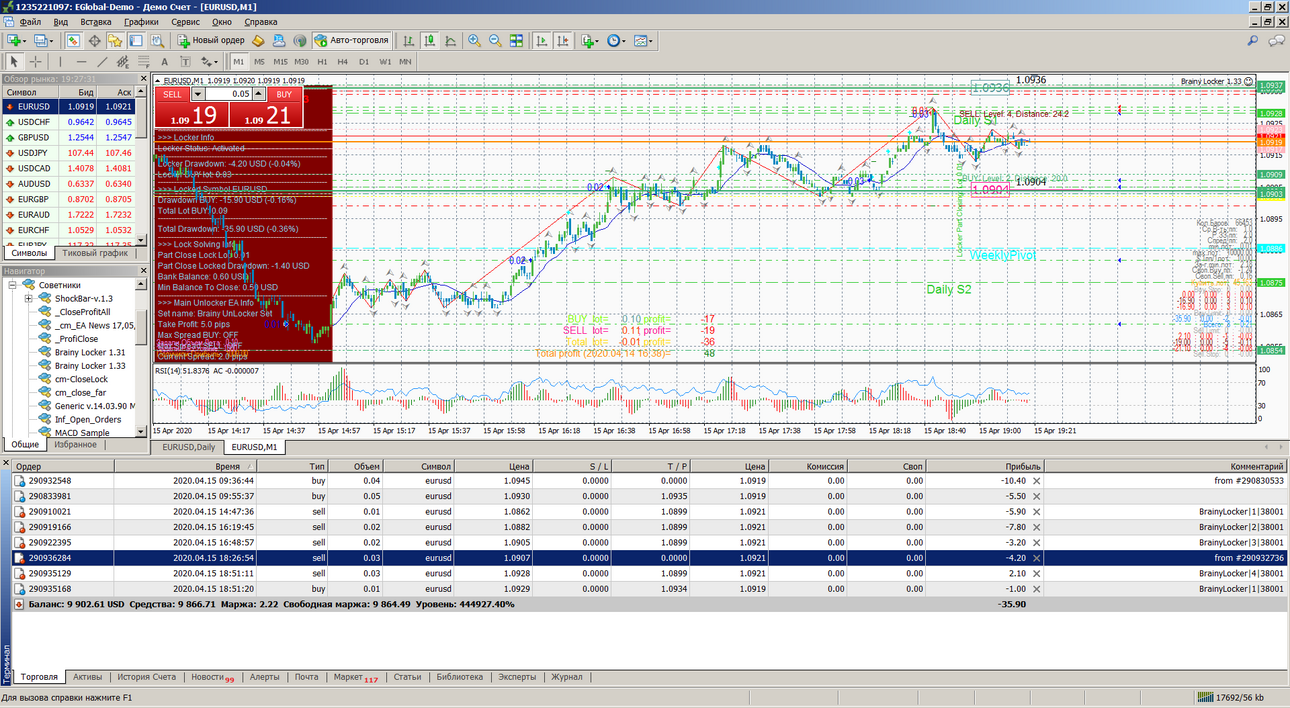1290x708 pixels.
Task: Click Новый ордер new order button
Action: pos(211,41)
